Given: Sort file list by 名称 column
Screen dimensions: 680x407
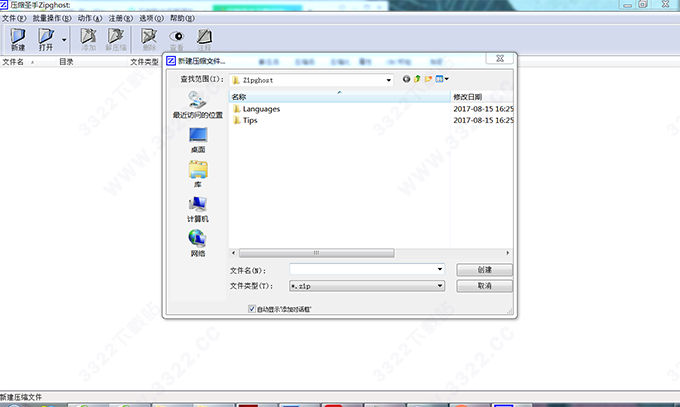Looking at the screenshot, I should 340,97.
